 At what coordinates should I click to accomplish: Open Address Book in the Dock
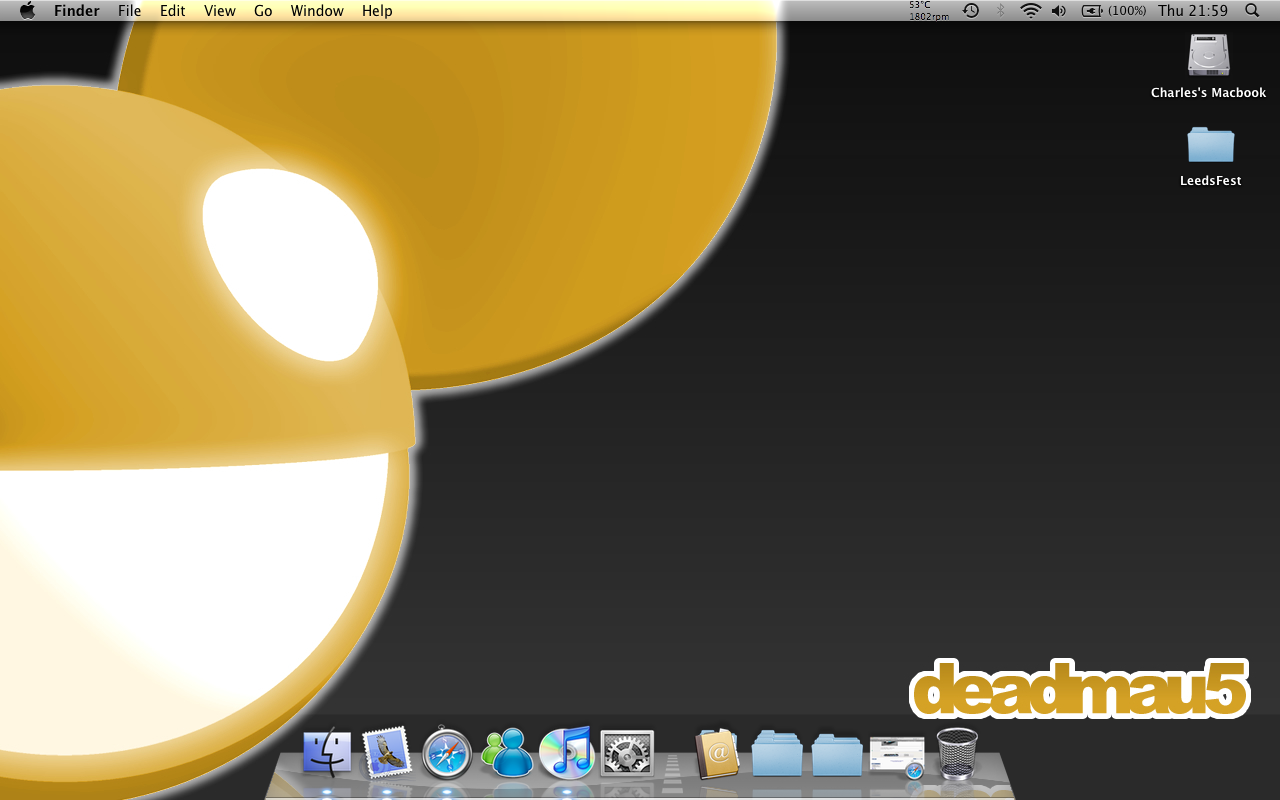[718, 753]
